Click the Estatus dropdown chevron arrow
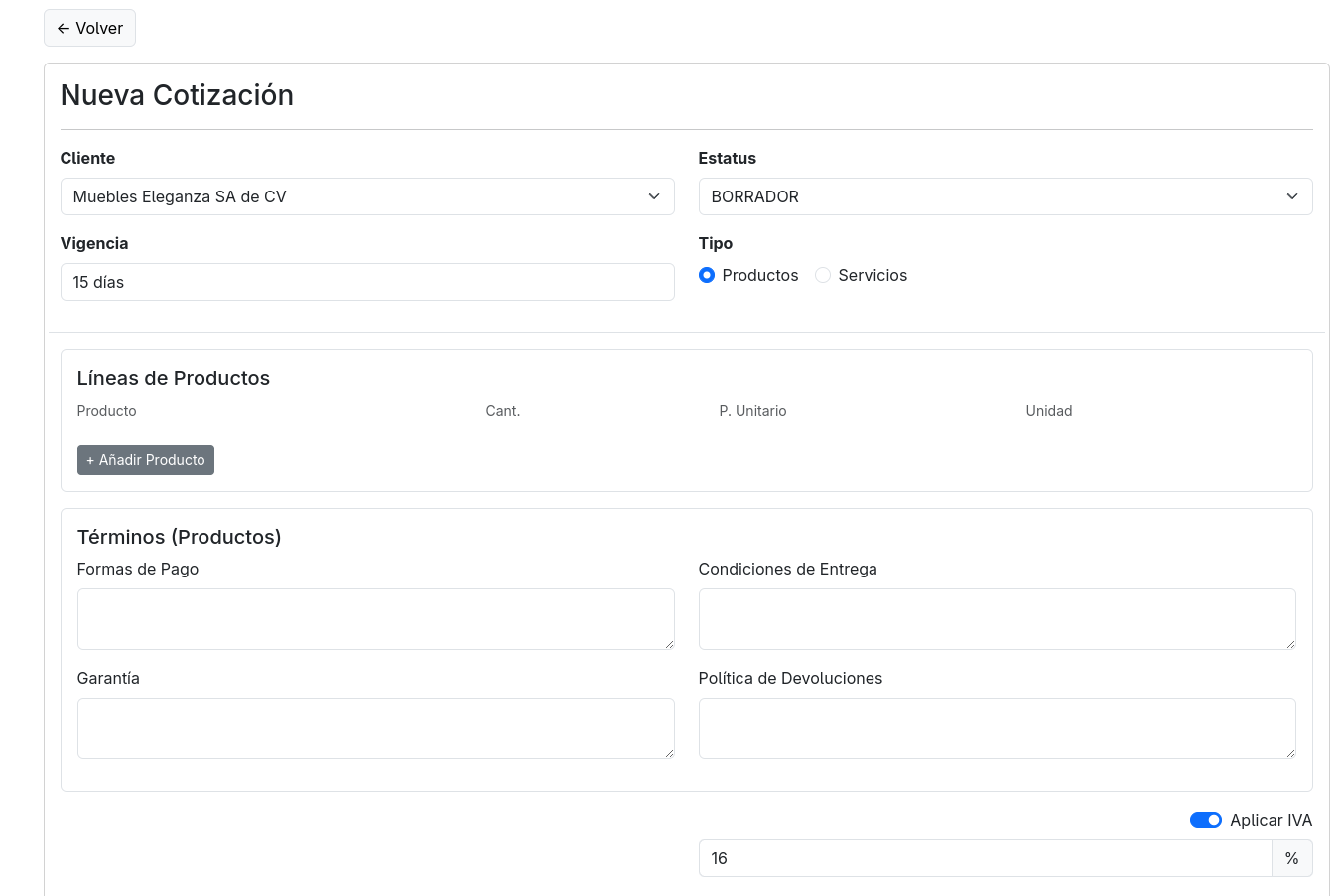Screen dimensions: 1343x896 [x=1292, y=196]
